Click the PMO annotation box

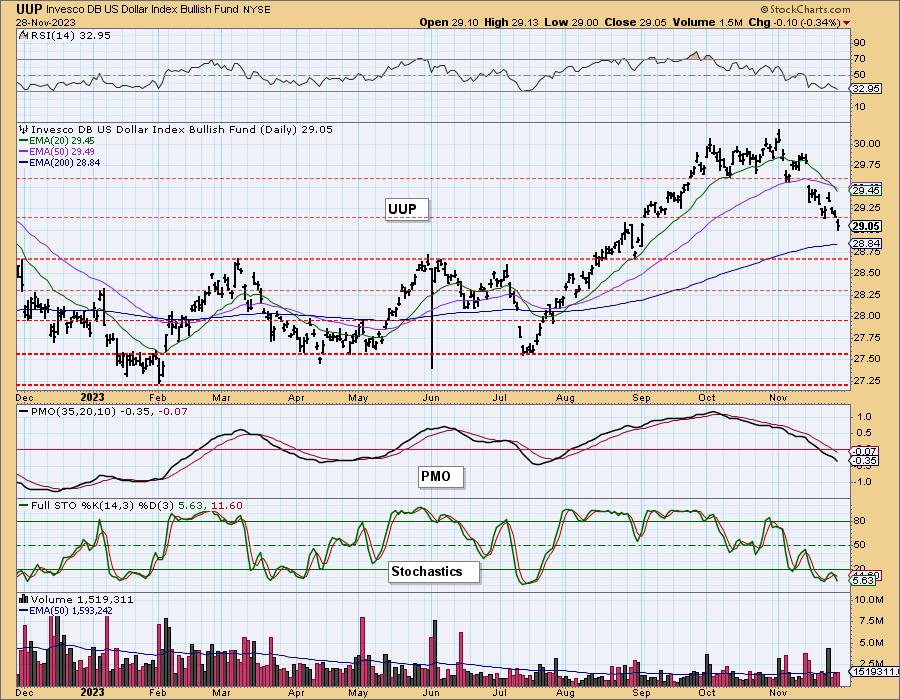(x=440, y=476)
